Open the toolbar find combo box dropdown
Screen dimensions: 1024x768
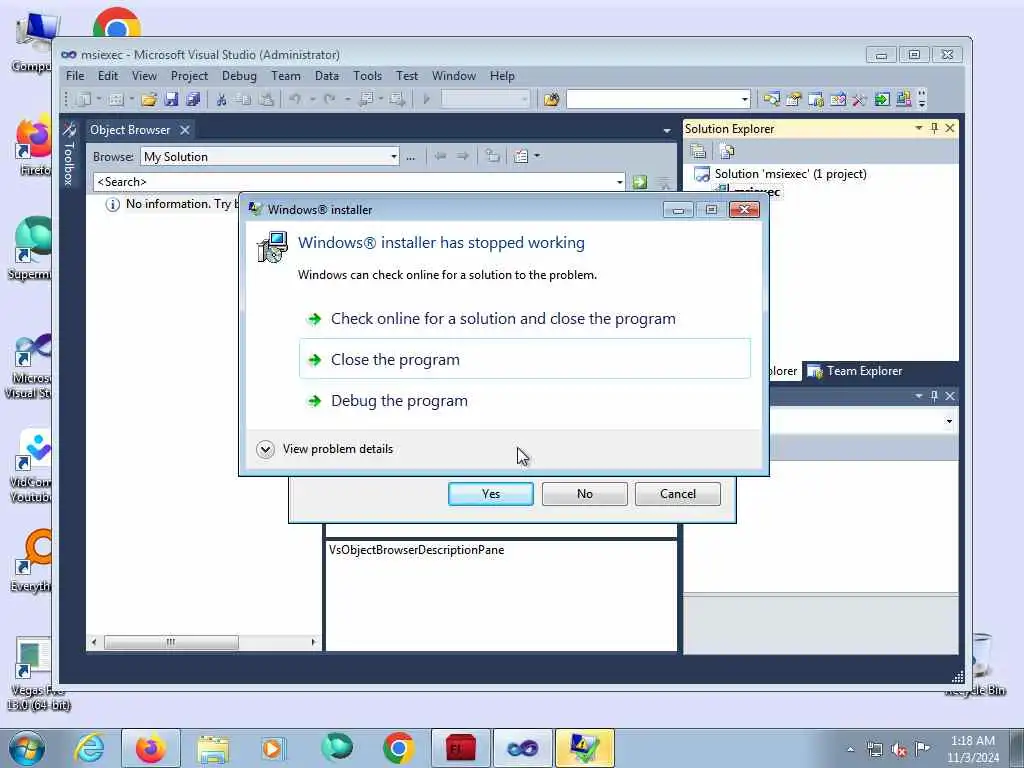tap(744, 99)
